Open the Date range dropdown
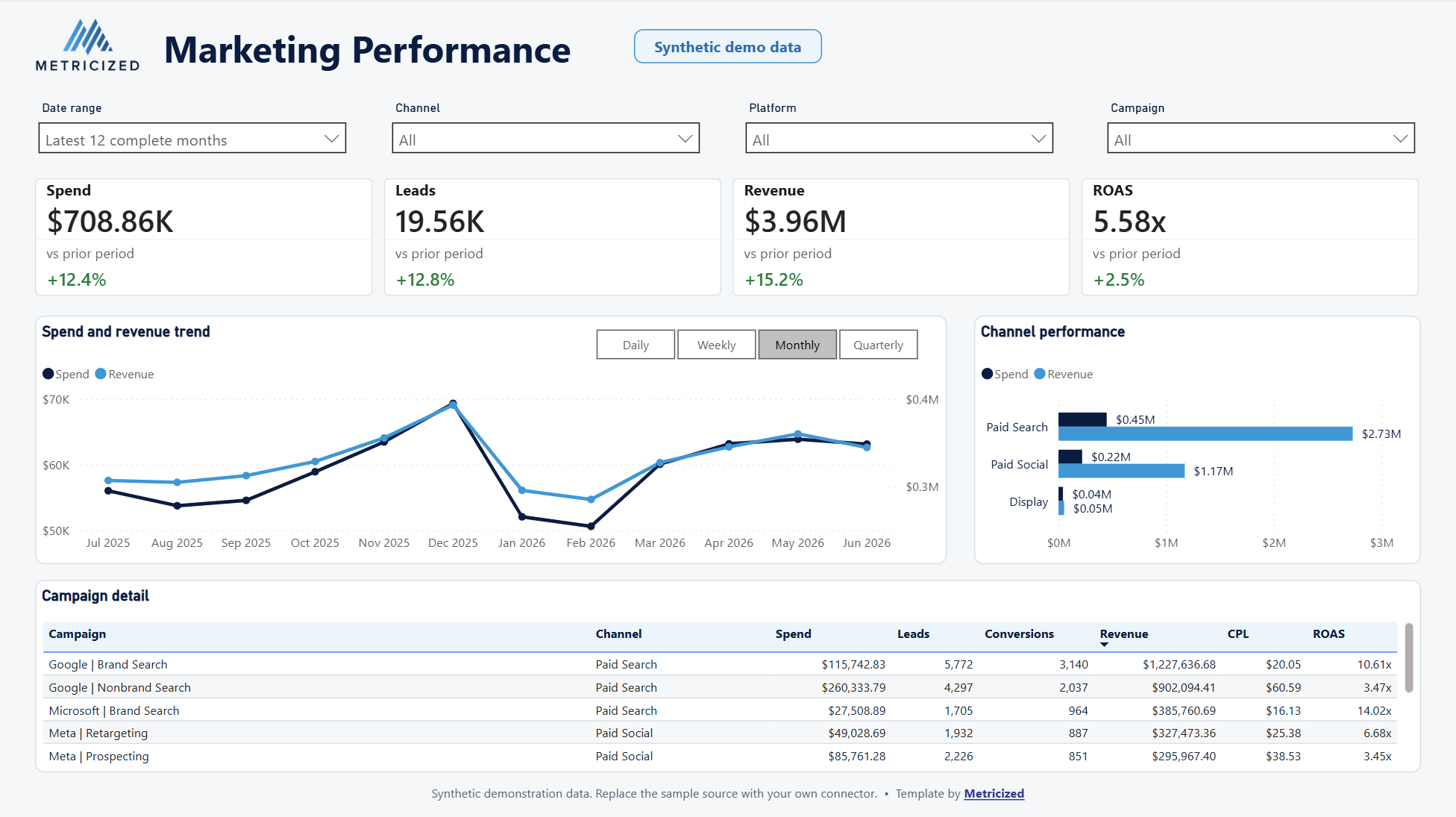The image size is (1456, 817). (x=192, y=139)
